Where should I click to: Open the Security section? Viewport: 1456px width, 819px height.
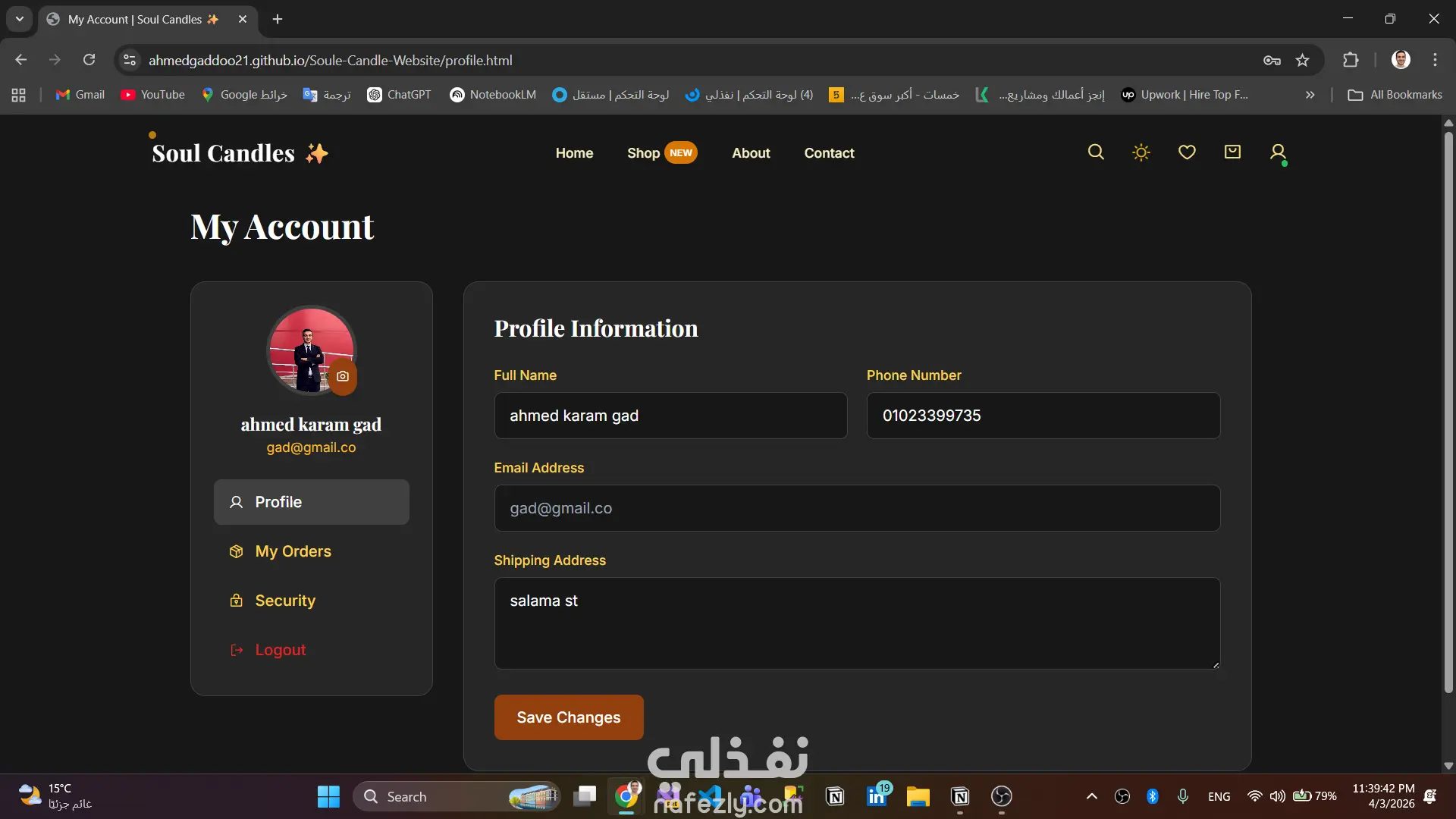(x=285, y=601)
